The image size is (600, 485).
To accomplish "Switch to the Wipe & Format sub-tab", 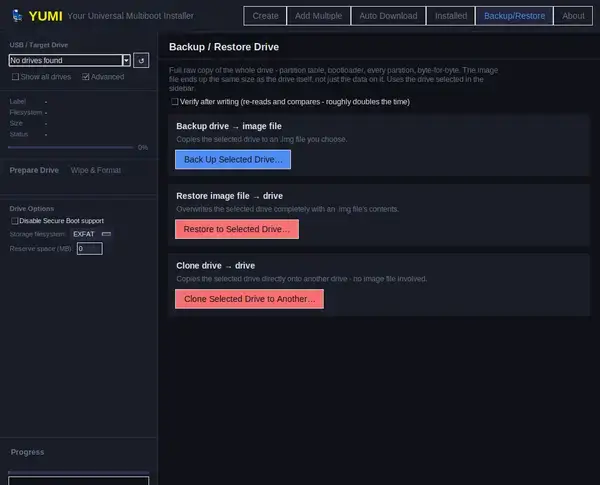I will (96, 170).
